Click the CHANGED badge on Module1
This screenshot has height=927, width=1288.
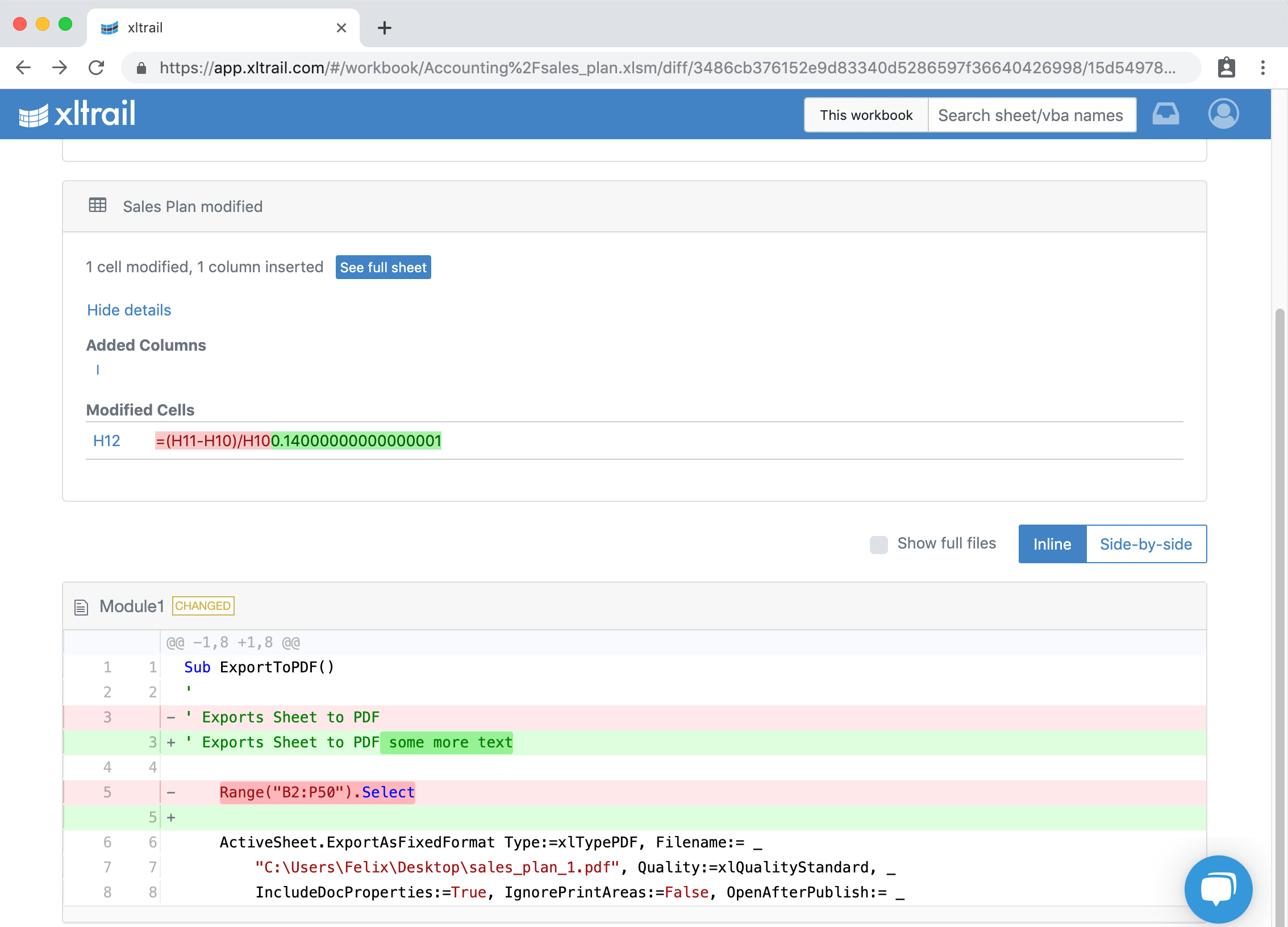point(202,606)
